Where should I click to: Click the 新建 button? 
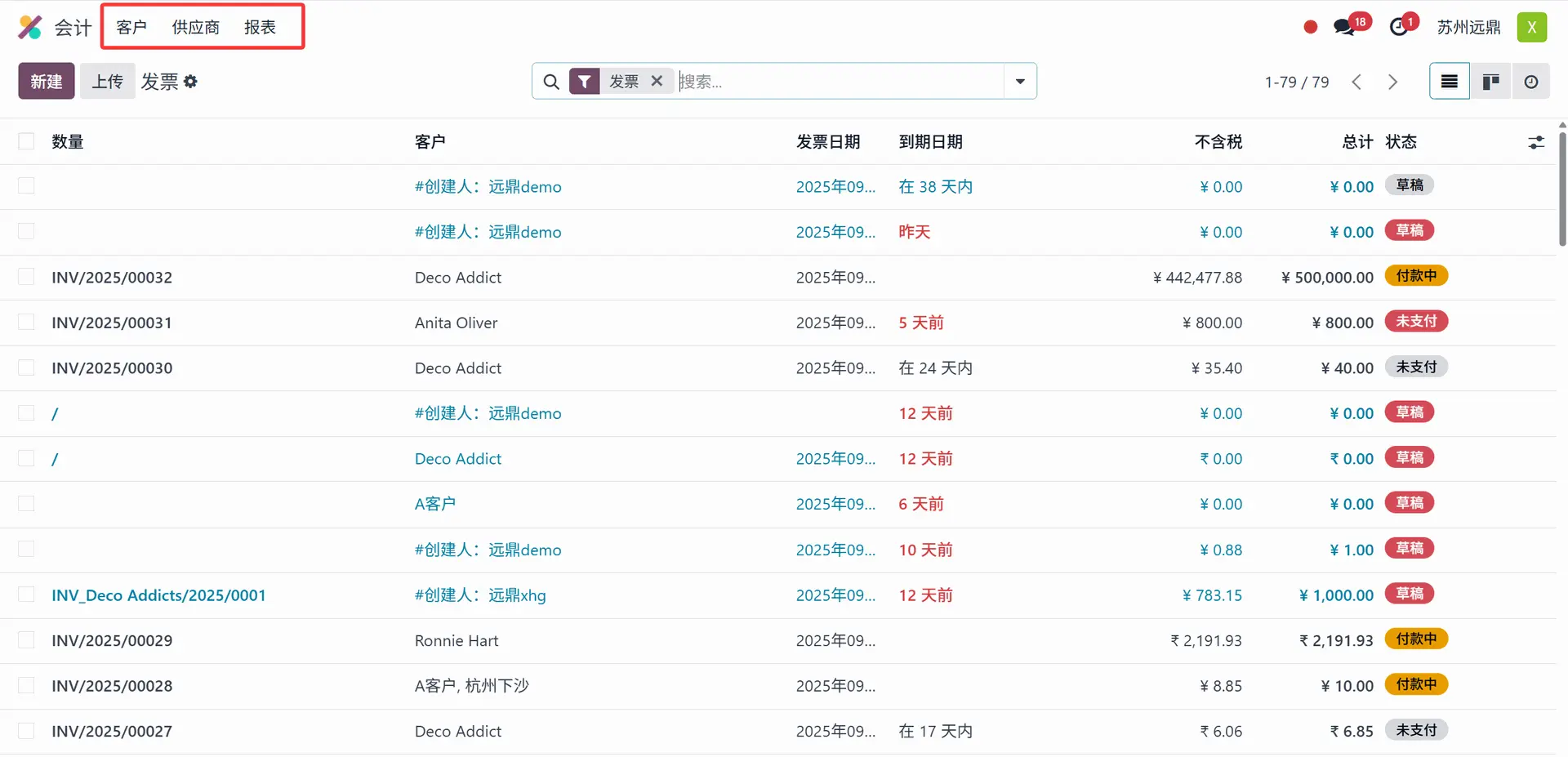(x=47, y=82)
